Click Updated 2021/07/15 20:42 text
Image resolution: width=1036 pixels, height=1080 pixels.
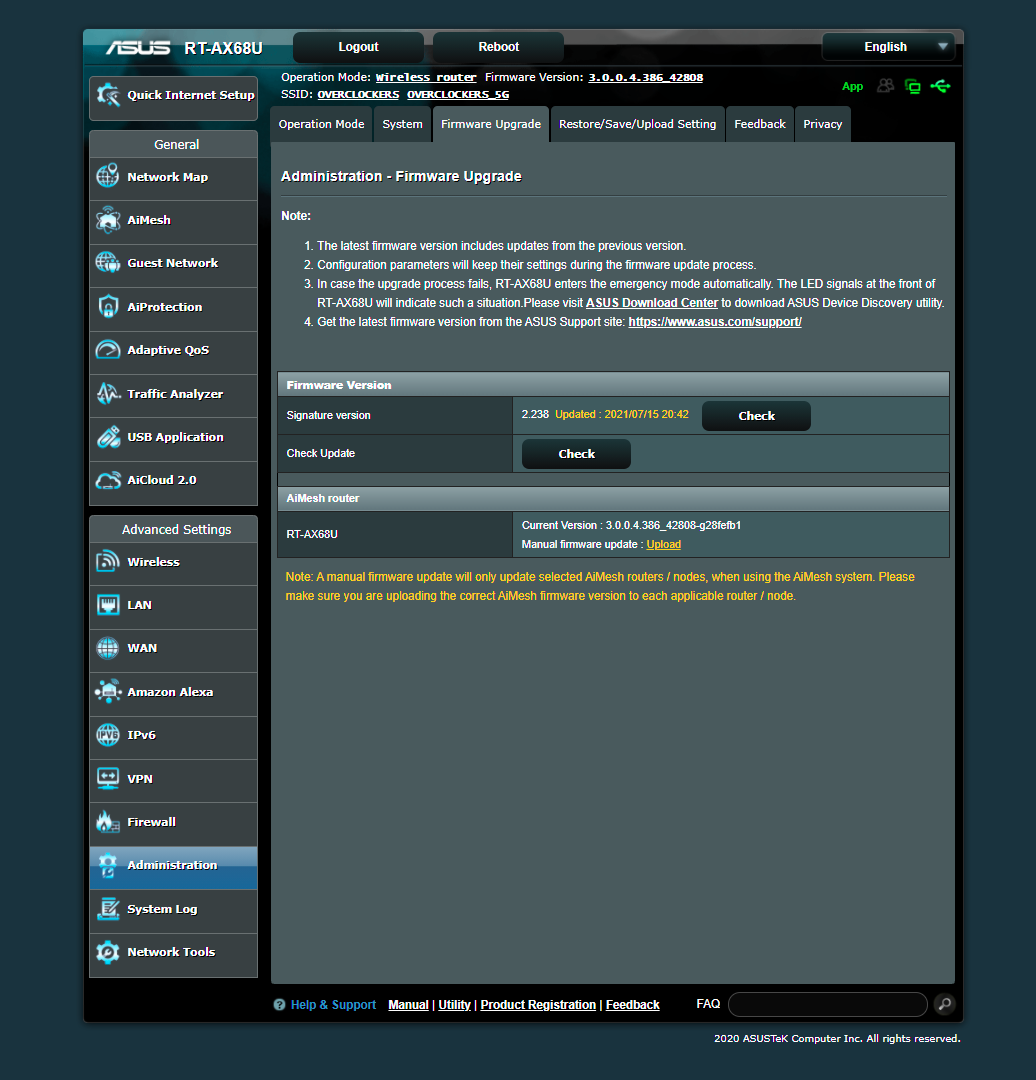621,414
